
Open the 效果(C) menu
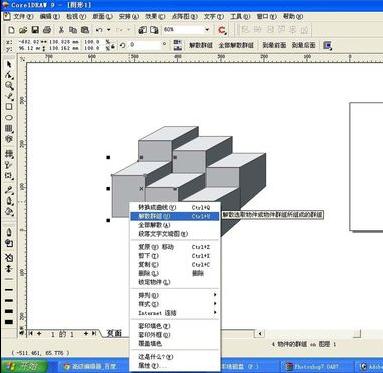pyautogui.click(x=155, y=16)
